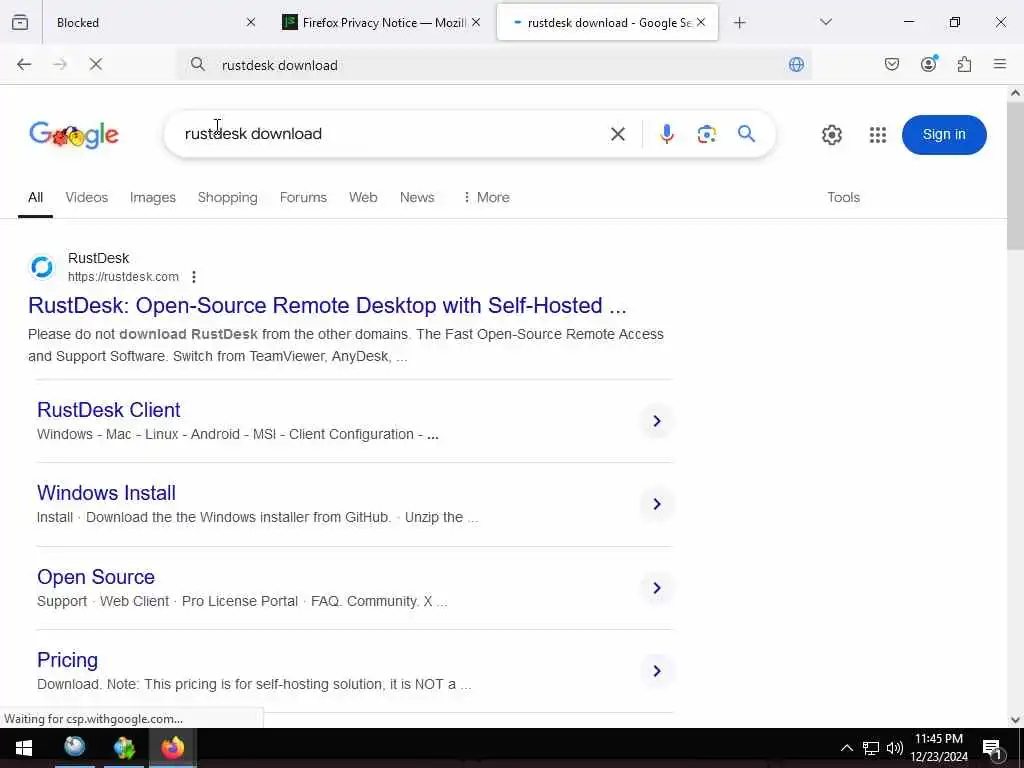Screen dimensions: 1024x768
Task: Go back to previous page
Action: 24,64
